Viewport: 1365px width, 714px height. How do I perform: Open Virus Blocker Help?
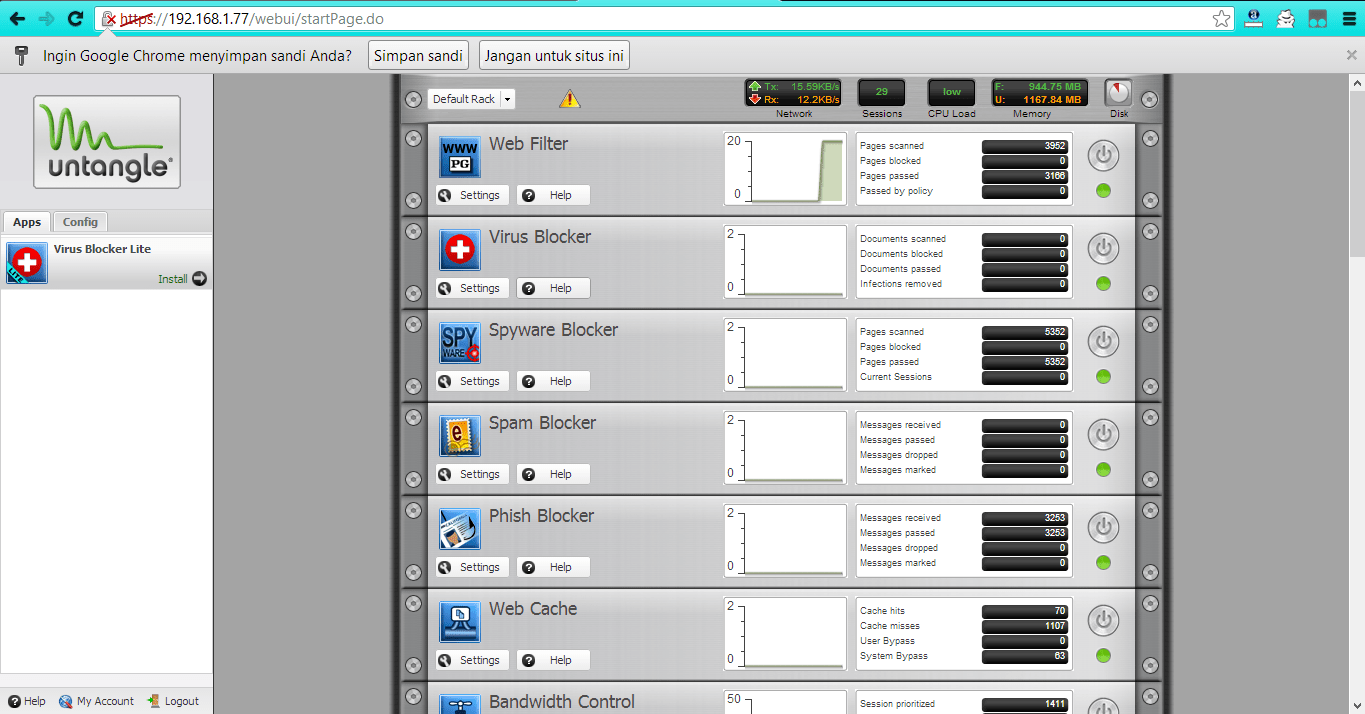(553, 288)
